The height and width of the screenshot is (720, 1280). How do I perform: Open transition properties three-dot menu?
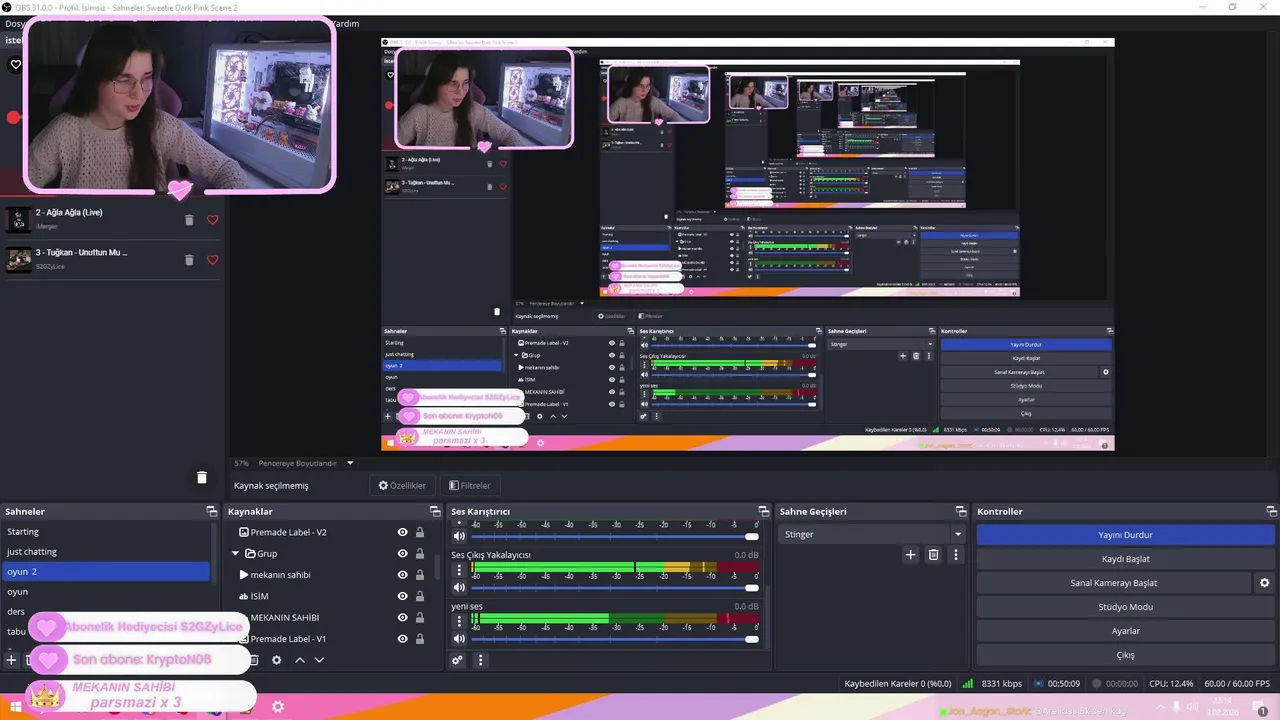(956, 554)
